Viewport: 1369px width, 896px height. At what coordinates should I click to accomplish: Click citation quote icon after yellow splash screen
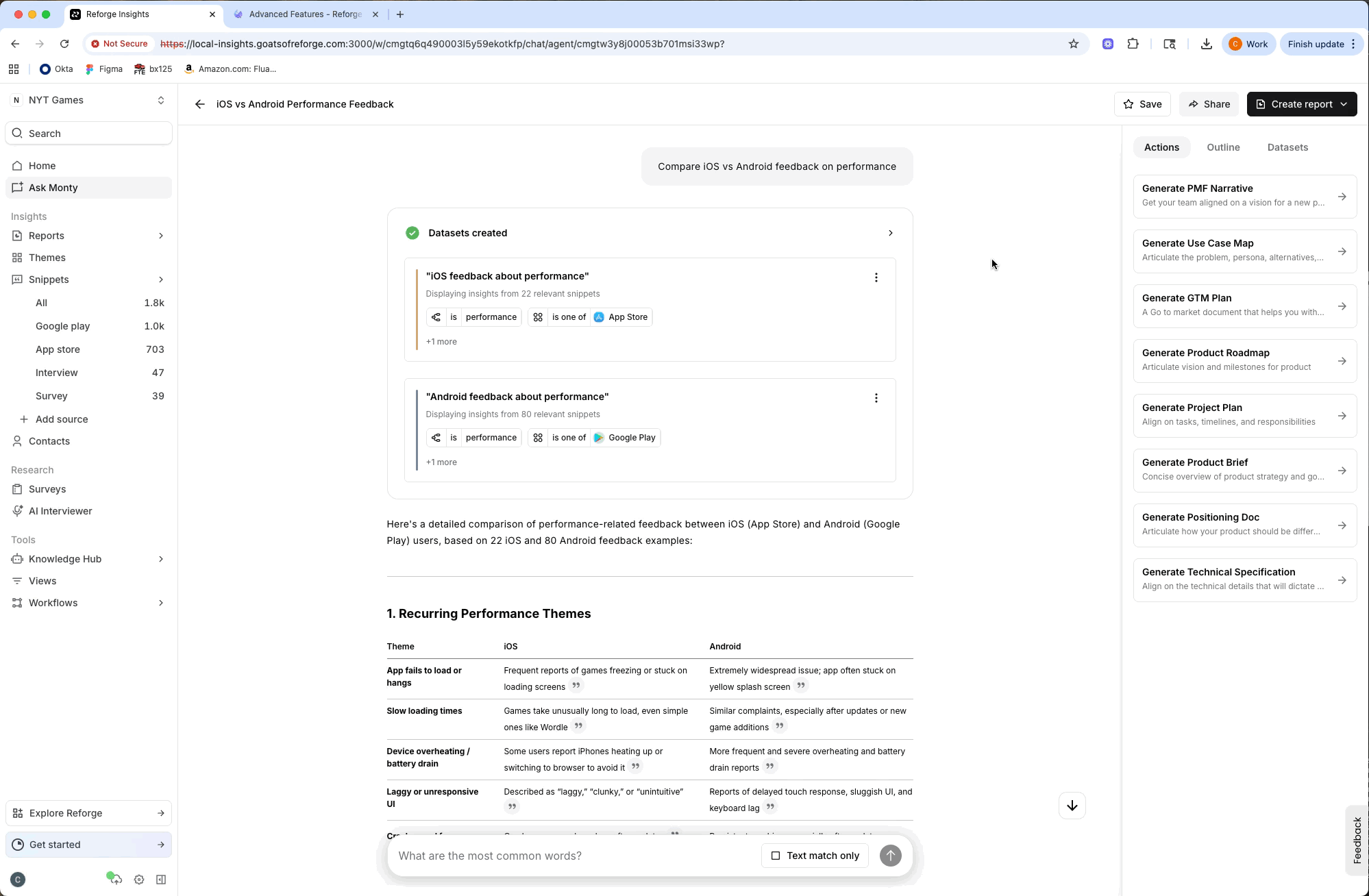coord(801,686)
